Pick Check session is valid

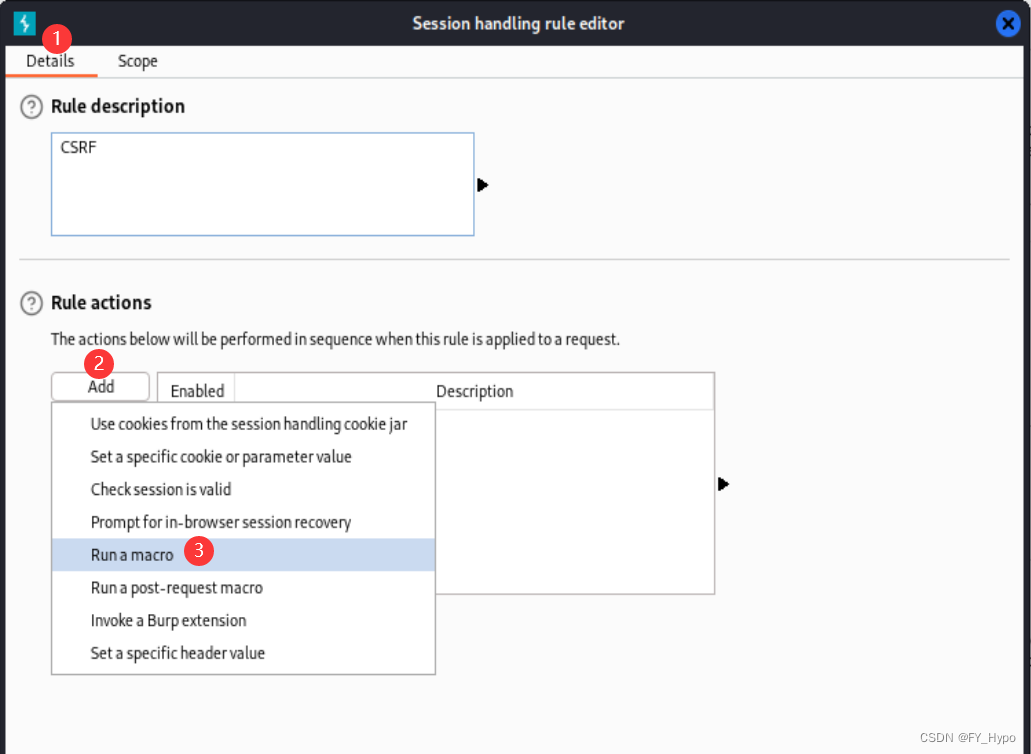(x=243, y=490)
